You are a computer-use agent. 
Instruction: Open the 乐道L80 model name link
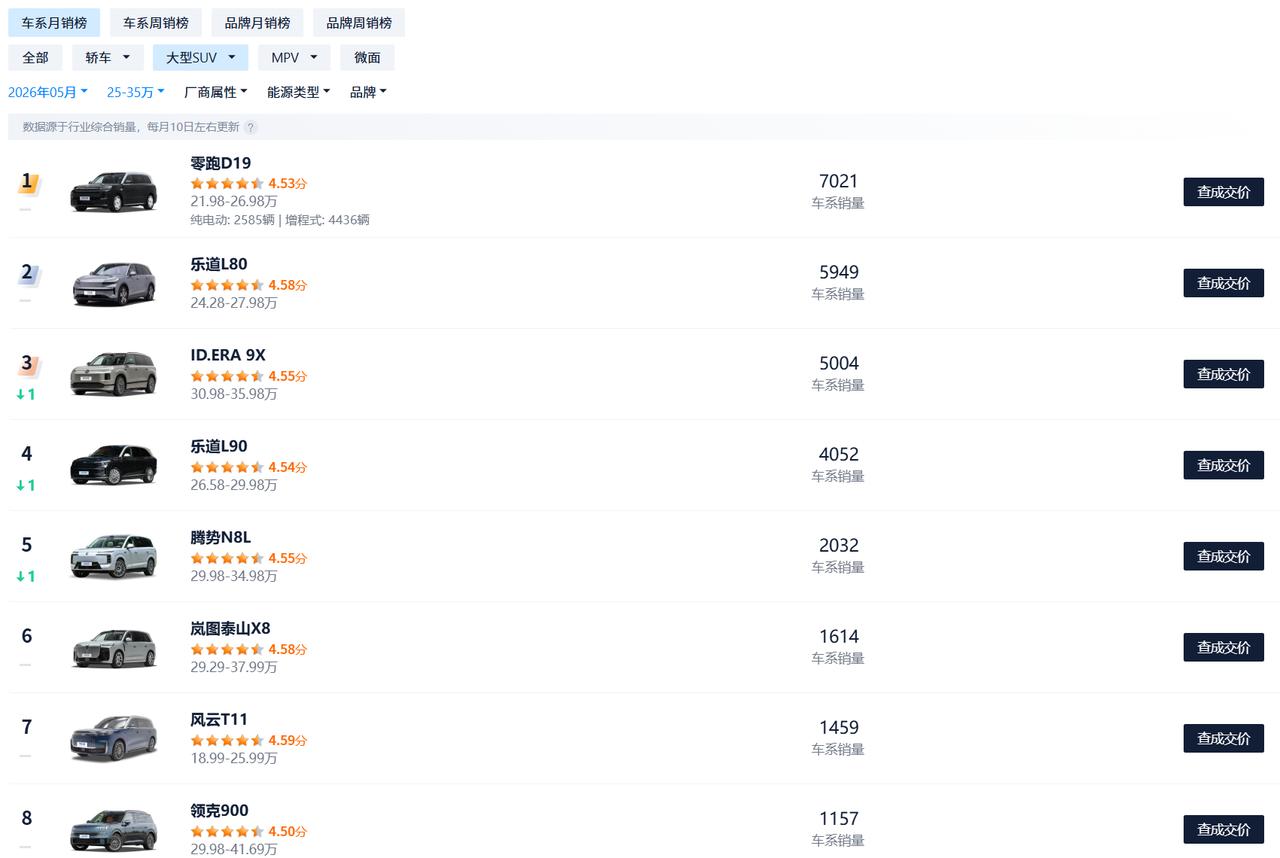pos(218,264)
